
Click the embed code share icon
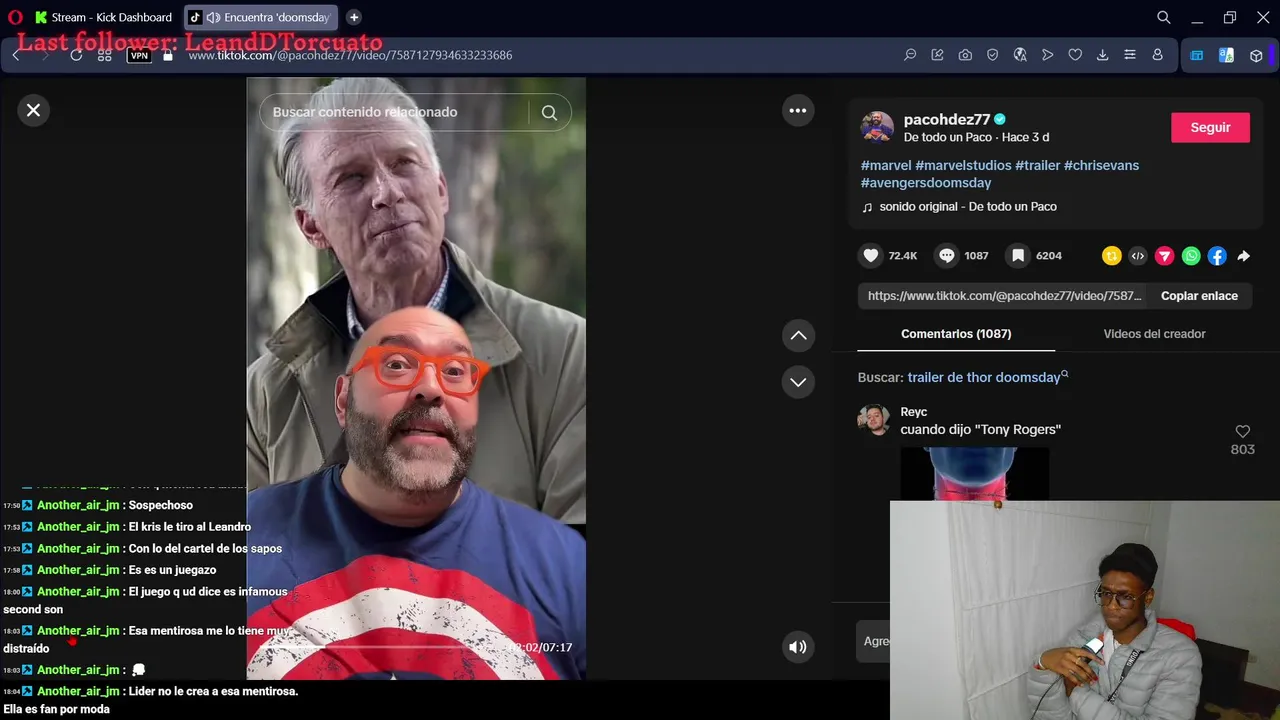tap(1137, 256)
